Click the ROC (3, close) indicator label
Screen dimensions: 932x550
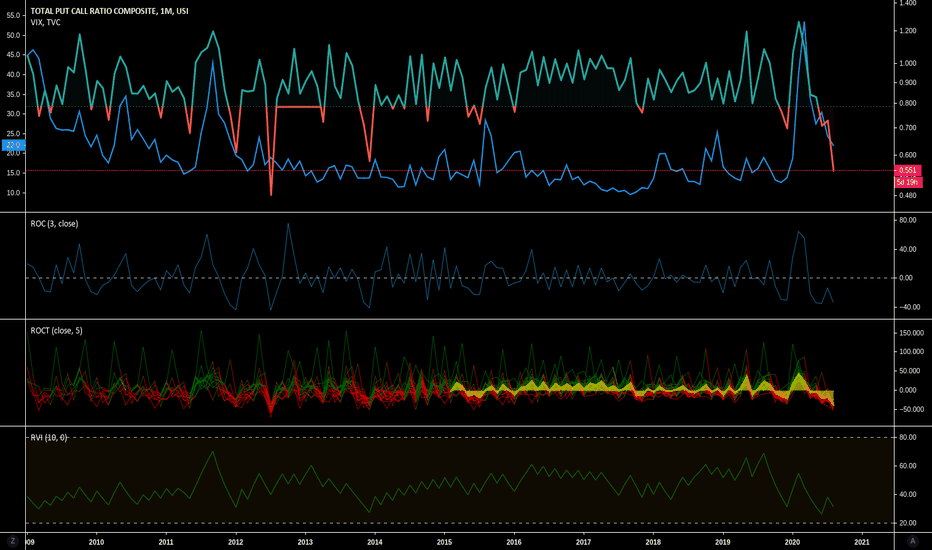pyautogui.click(x=54, y=224)
